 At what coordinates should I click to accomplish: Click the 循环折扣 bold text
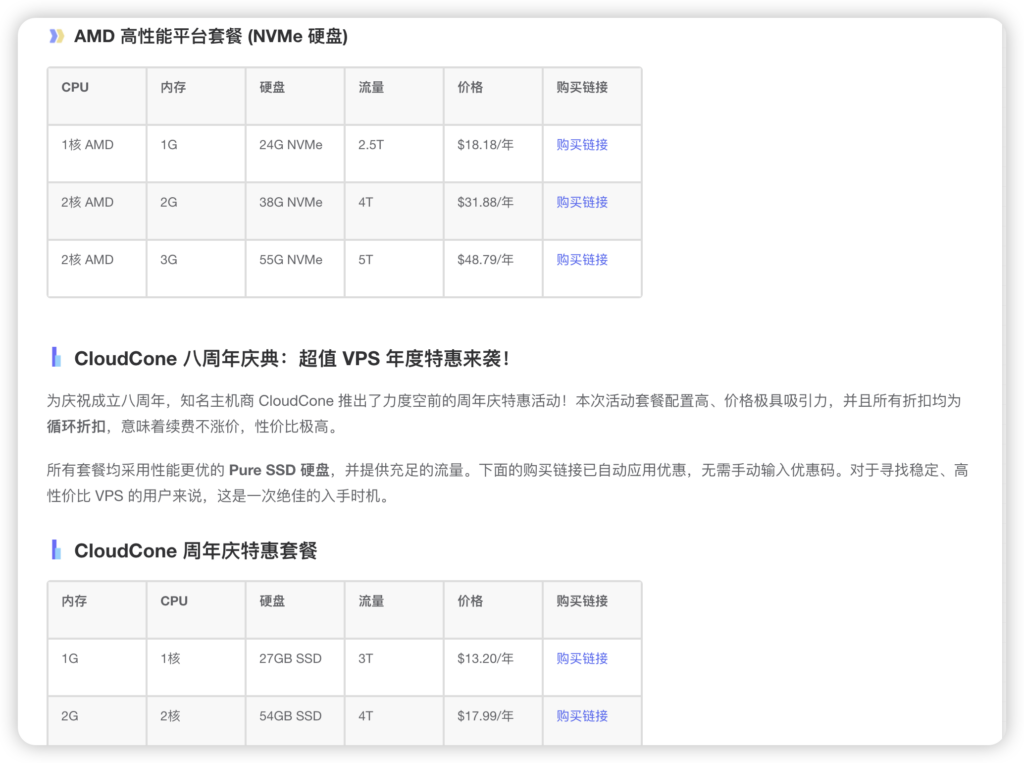76,427
